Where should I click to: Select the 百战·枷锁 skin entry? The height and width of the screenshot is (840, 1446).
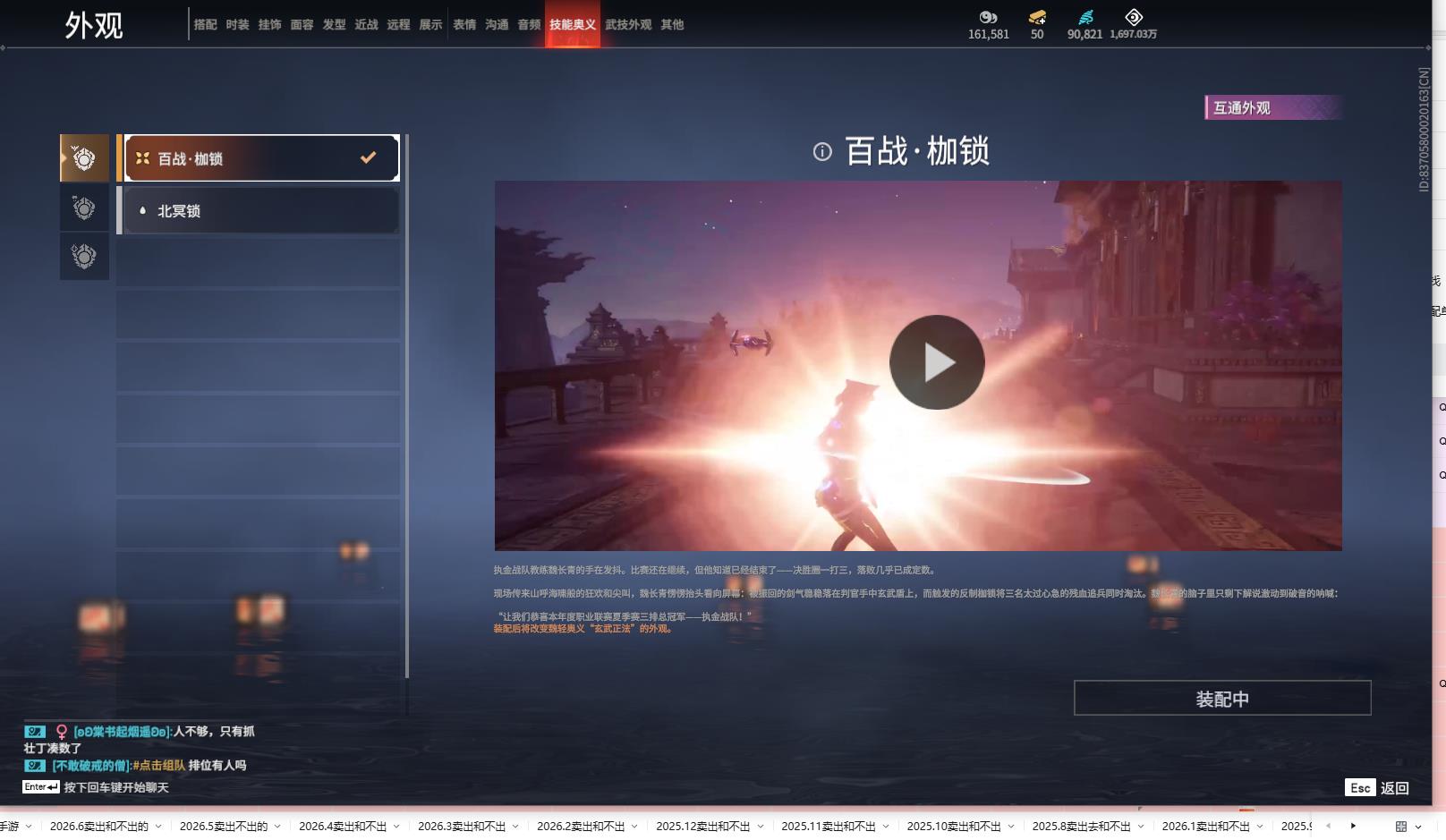tap(261, 158)
